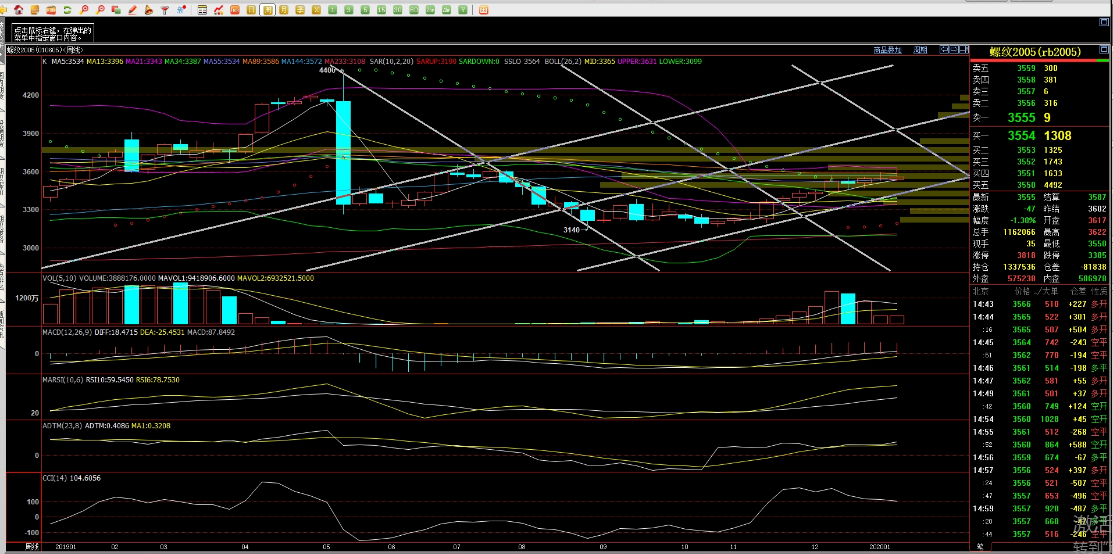The width and height of the screenshot is (1113, 554).
Task: Select the 1-minute period button
Action: pos(332,10)
